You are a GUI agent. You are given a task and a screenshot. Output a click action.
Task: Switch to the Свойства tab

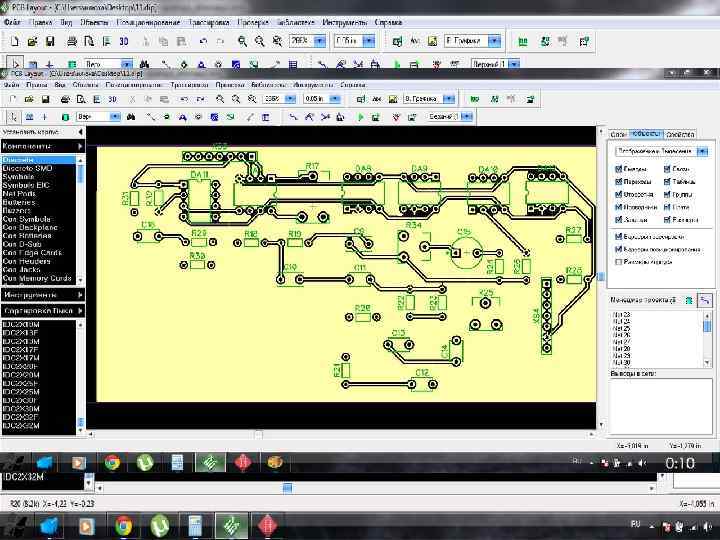[680, 134]
